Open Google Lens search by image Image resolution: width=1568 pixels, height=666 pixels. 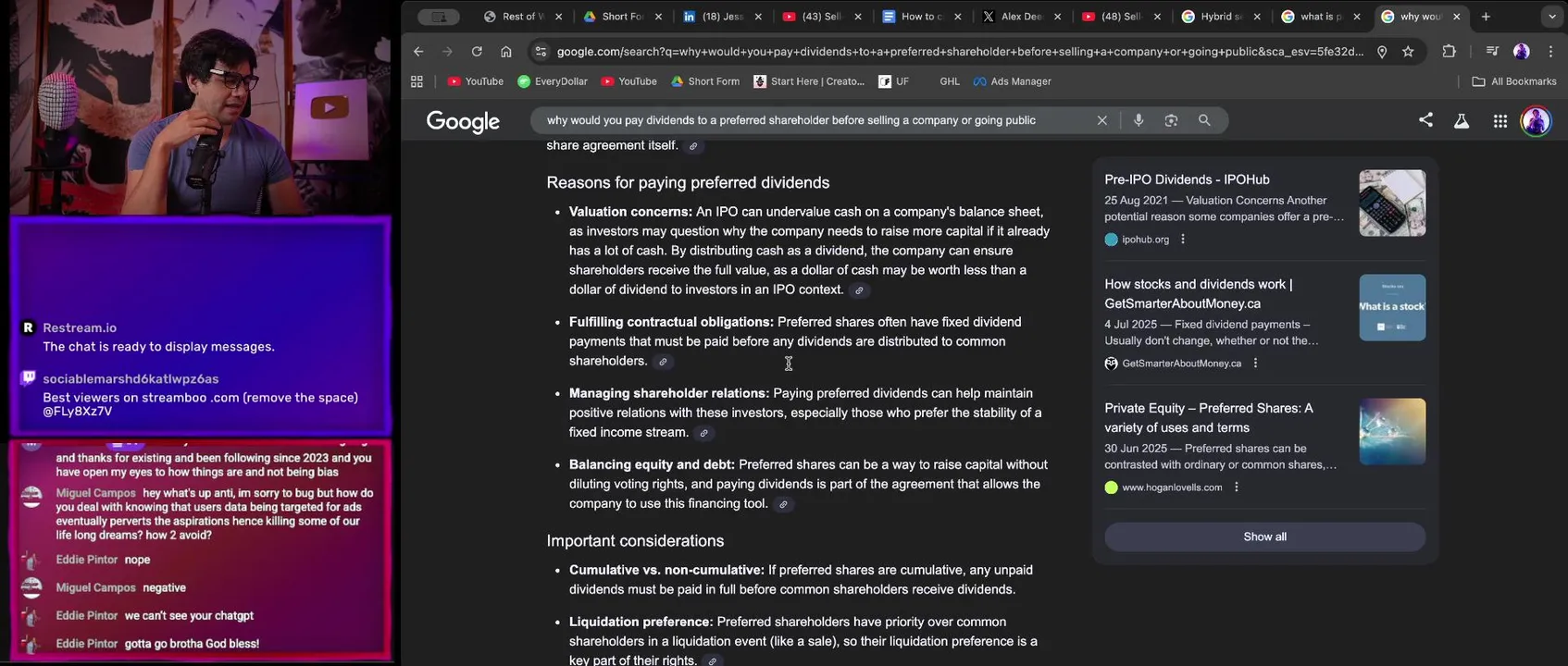(1171, 120)
